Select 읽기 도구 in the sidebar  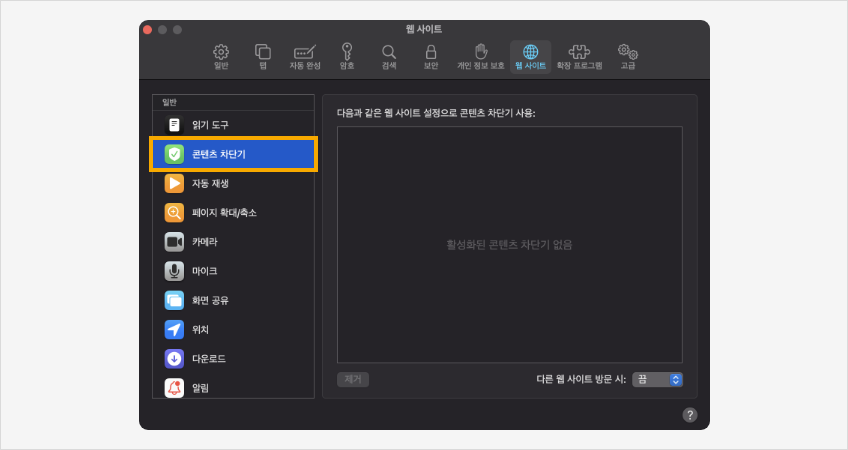[232, 125]
